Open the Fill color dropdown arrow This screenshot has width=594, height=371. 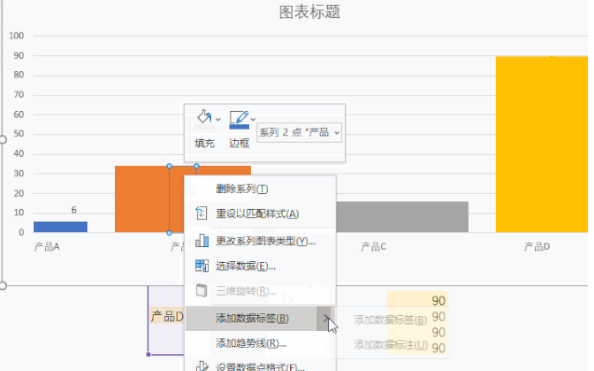[218, 119]
